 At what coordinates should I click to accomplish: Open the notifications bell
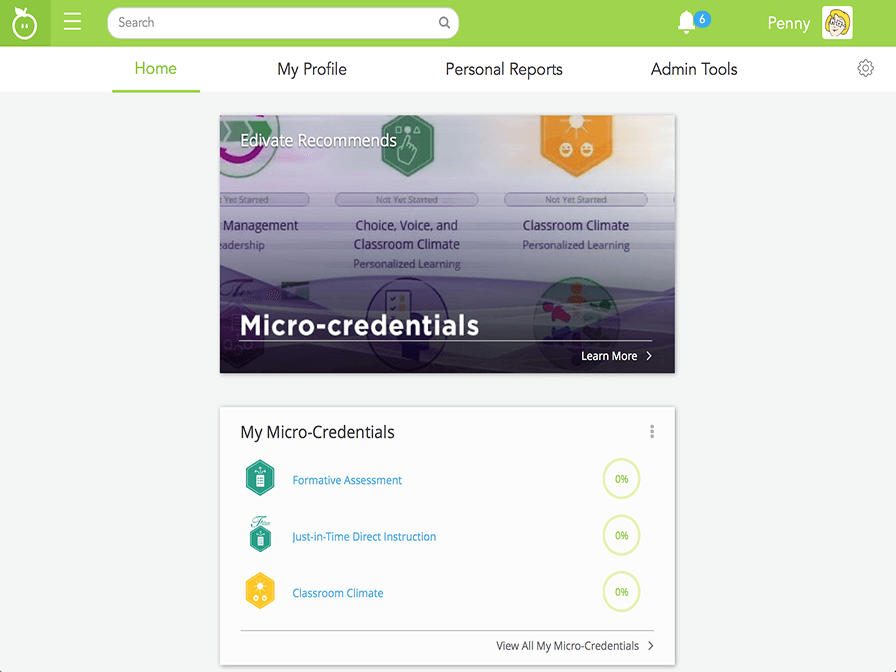(x=686, y=23)
